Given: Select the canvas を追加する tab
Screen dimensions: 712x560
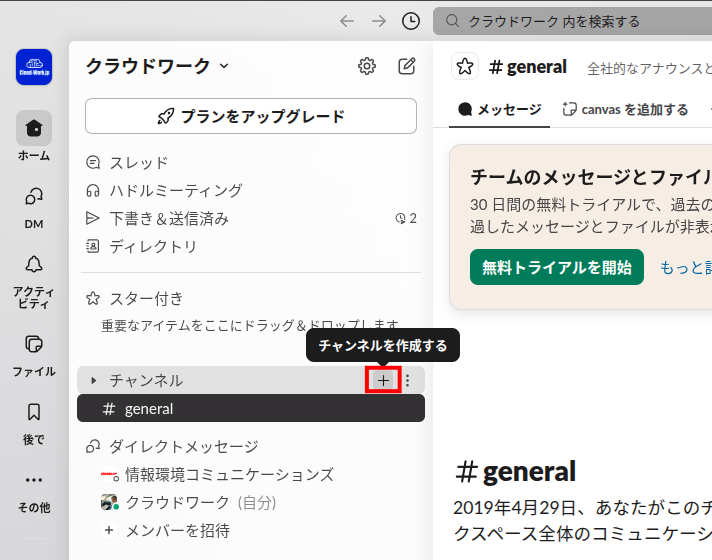Looking at the screenshot, I should [x=625, y=109].
